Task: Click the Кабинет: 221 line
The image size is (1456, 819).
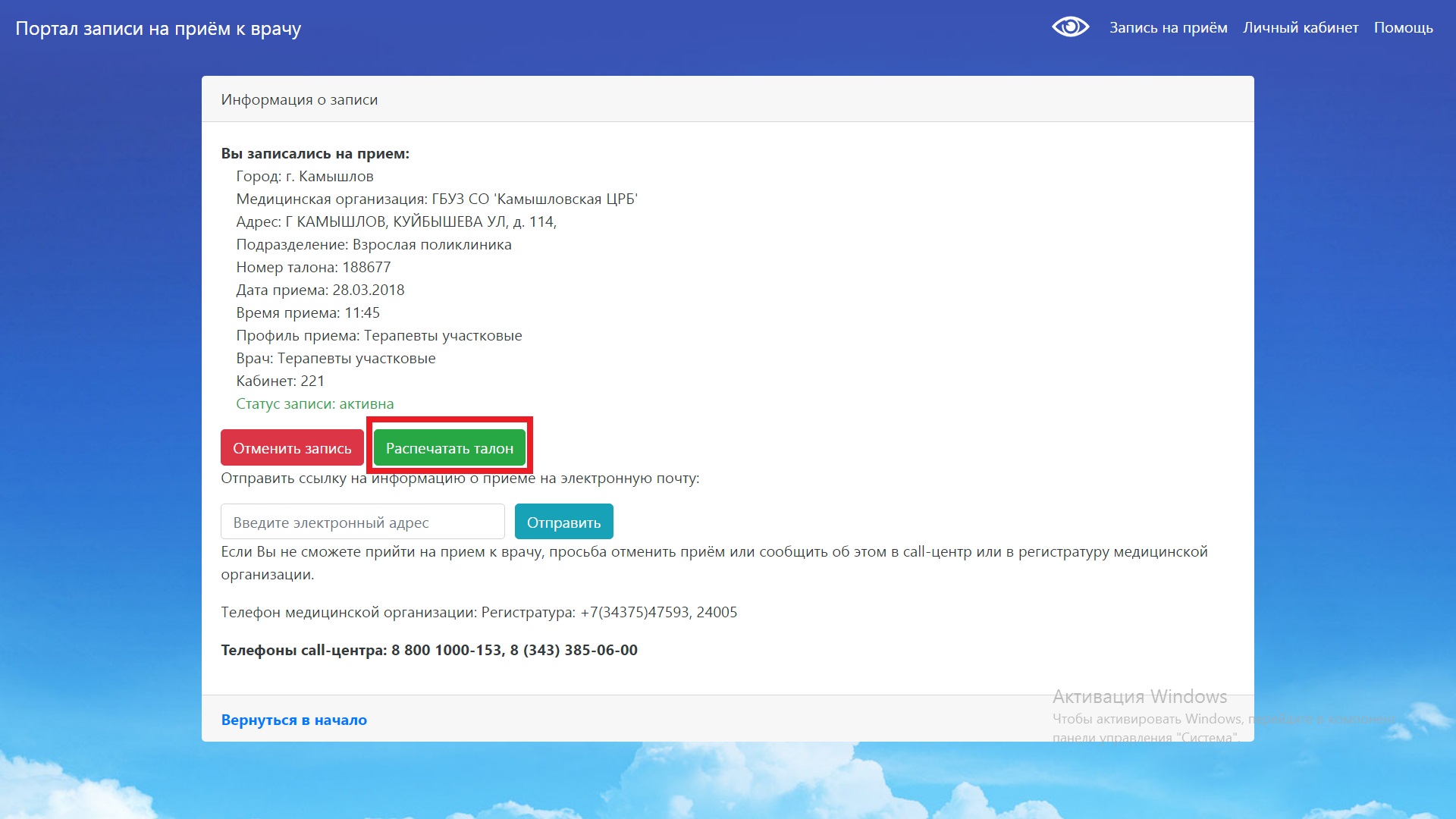Action: (x=280, y=381)
